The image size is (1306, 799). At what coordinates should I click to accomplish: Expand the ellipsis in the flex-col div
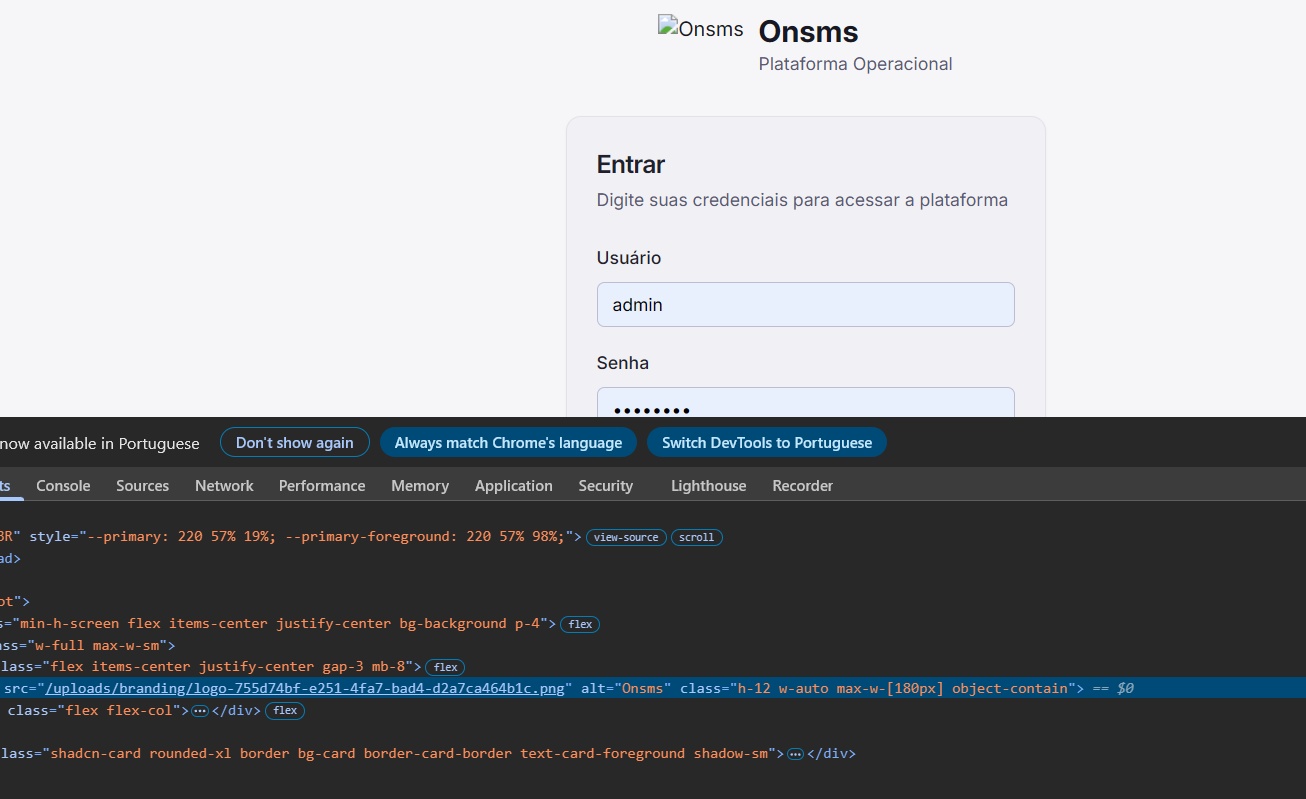coord(200,711)
